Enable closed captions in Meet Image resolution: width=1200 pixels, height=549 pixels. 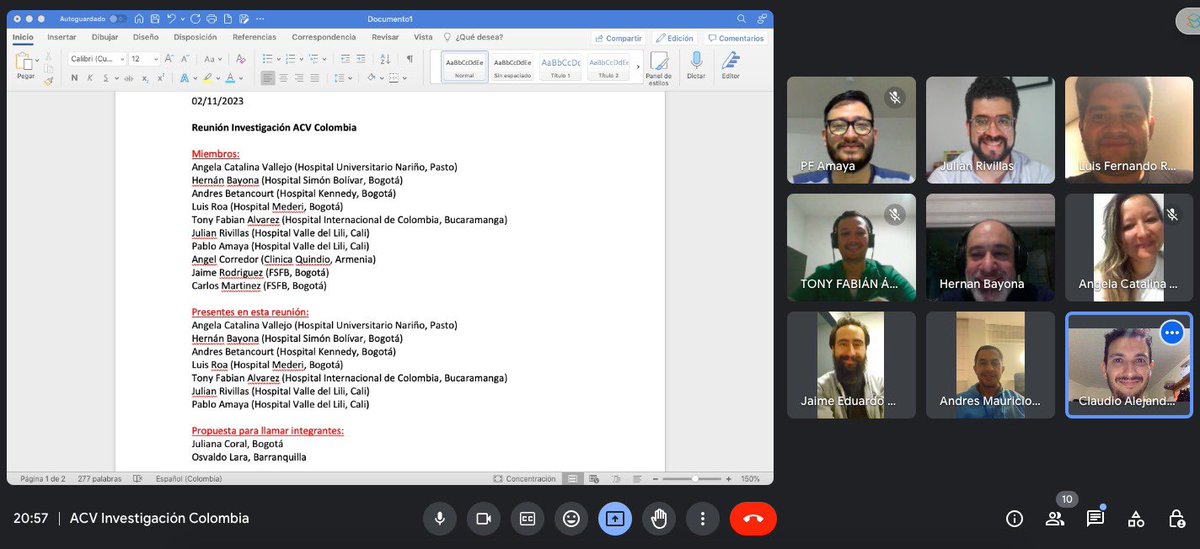click(x=526, y=518)
